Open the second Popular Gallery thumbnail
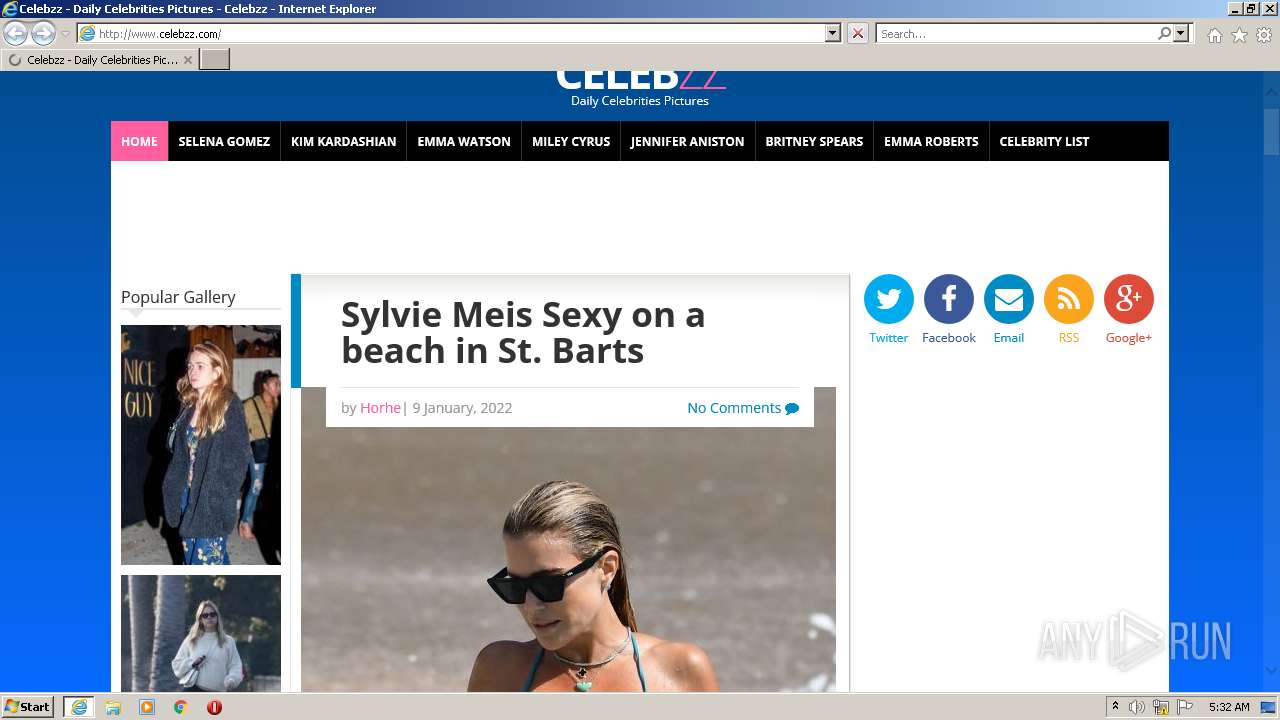Image resolution: width=1280 pixels, height=720 pixels. point(201,633)
